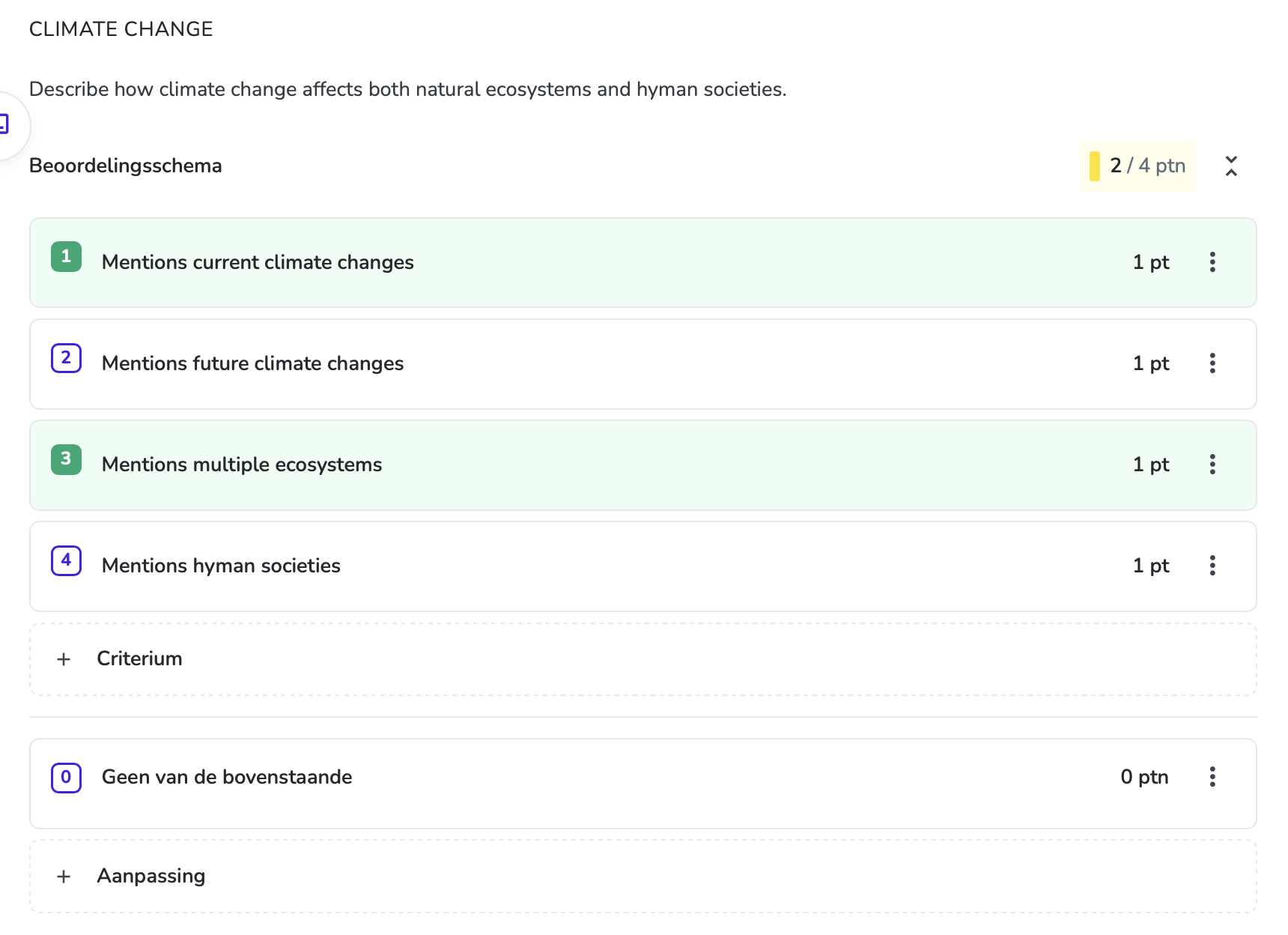
Task: Click the "Geen van de bovenstaande" label
Action: coord(227,777)
